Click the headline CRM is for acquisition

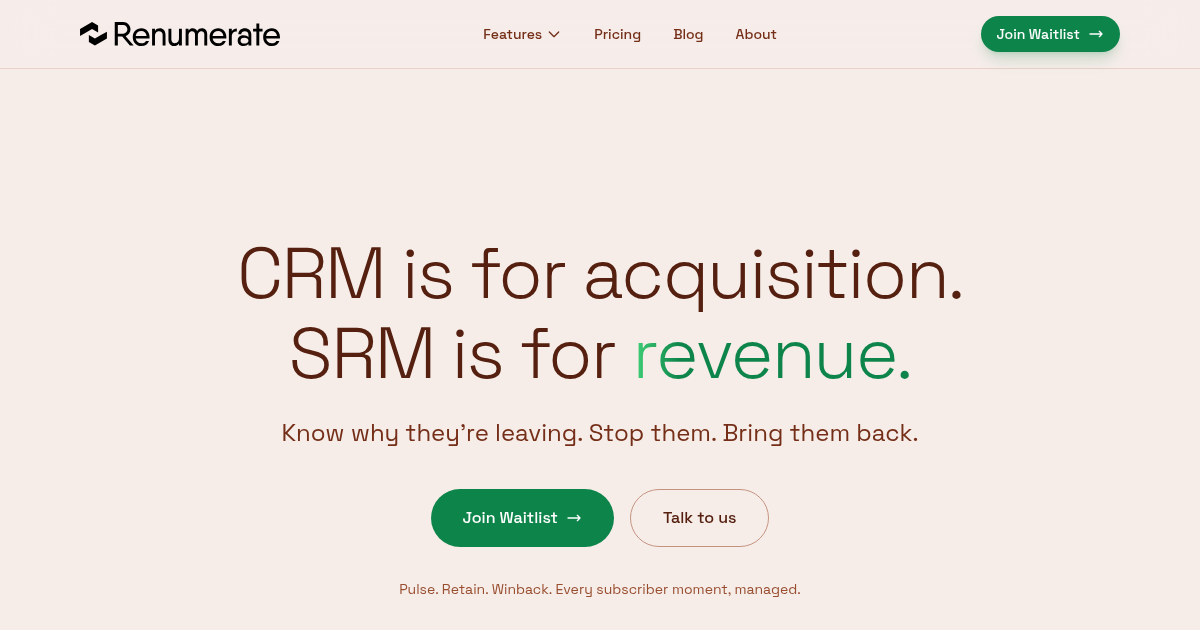600,274
